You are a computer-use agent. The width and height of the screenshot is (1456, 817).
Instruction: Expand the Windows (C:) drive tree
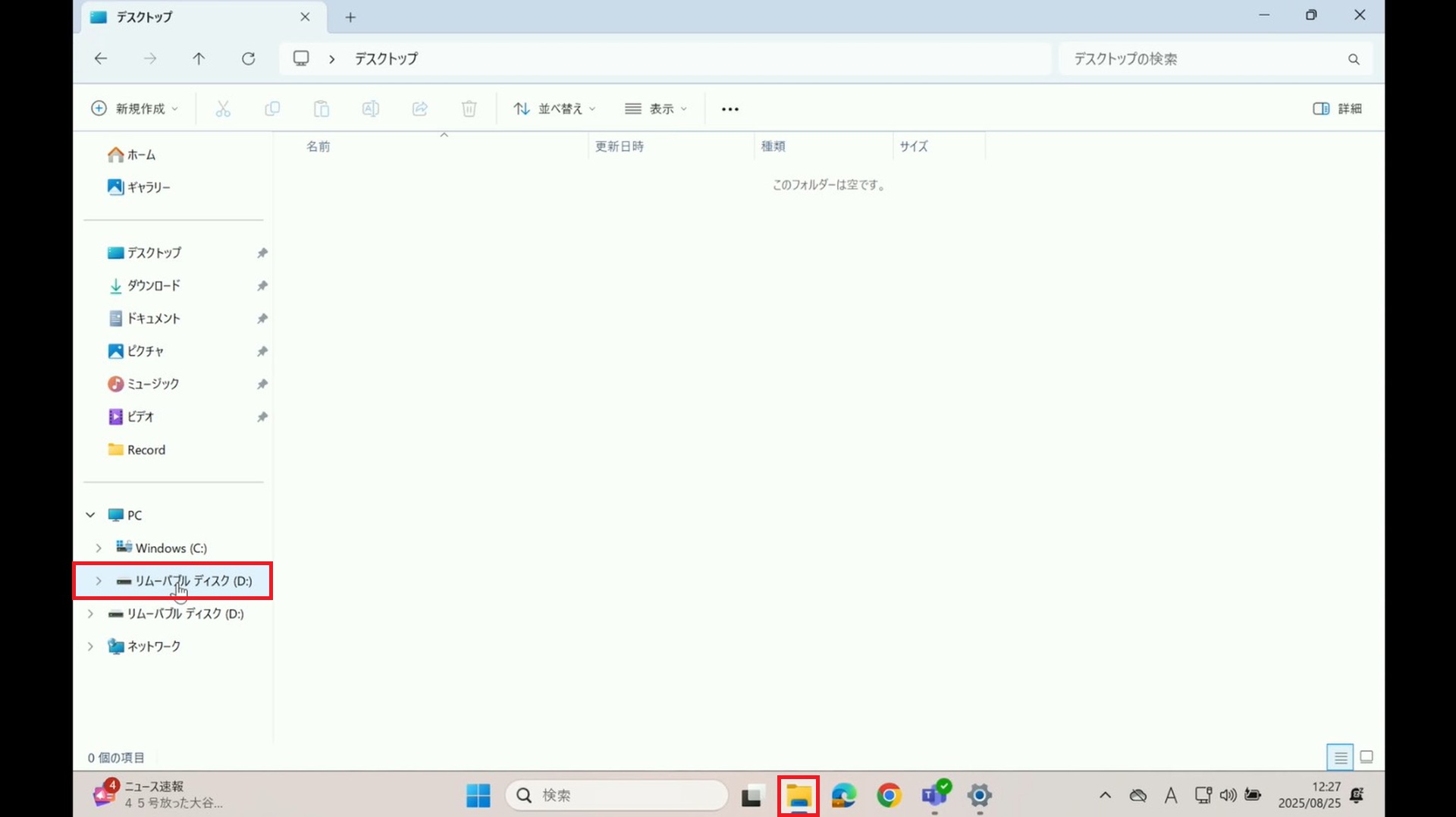point(99,548)
